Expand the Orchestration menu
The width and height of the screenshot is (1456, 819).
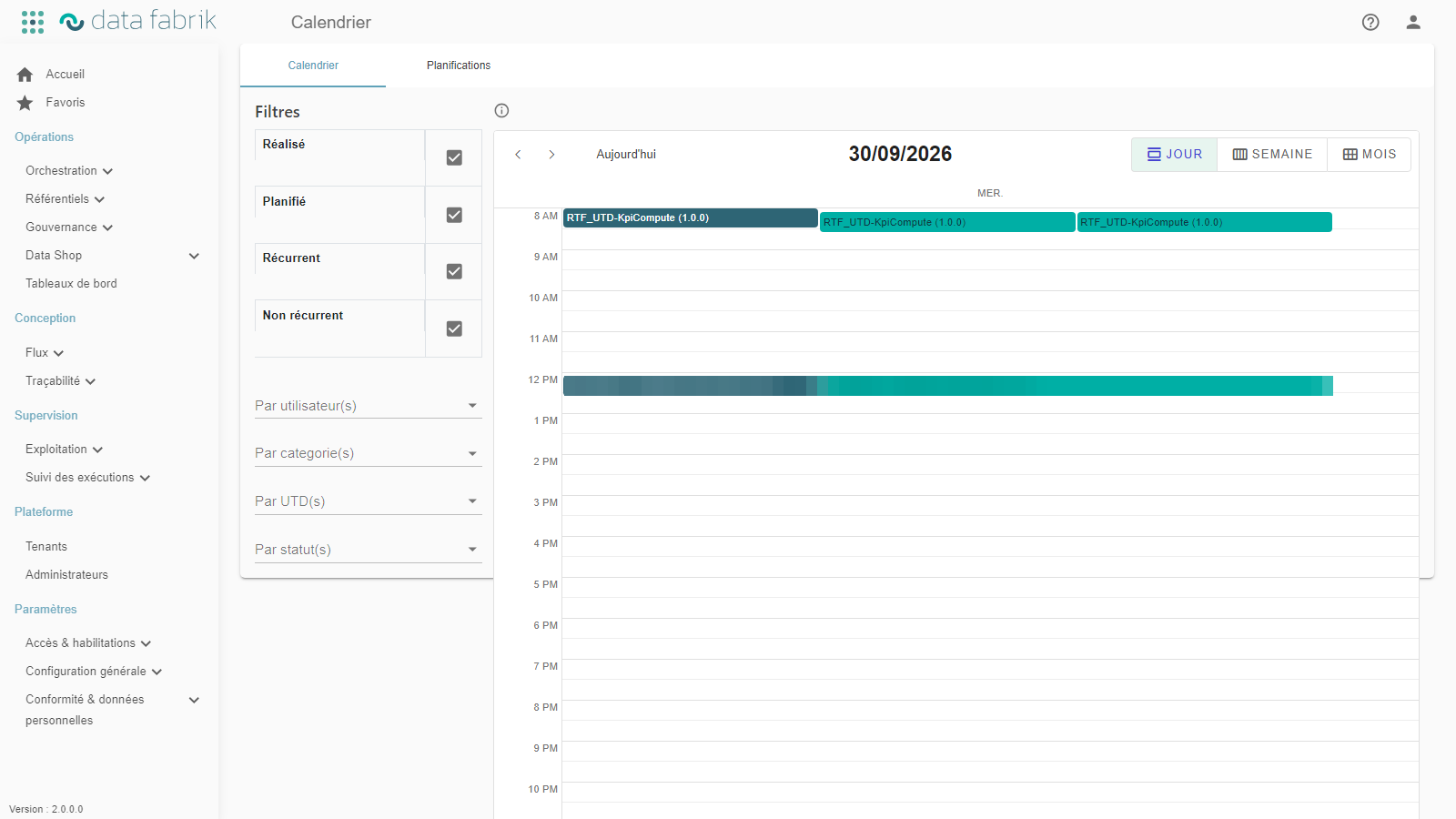[x=69, y=171]
